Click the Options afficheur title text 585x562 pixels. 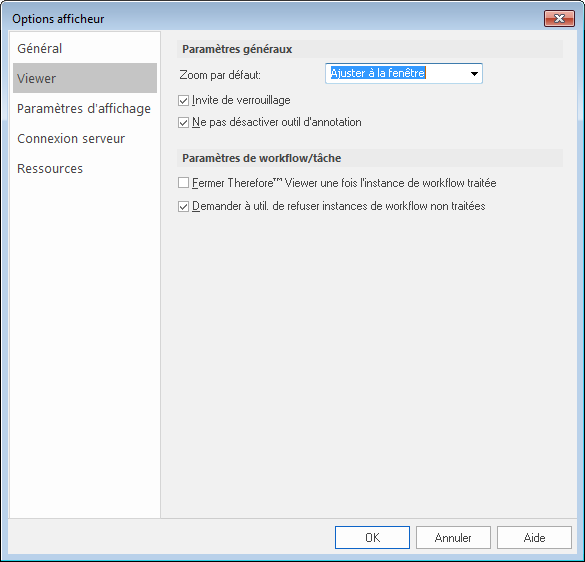point(58,19)
